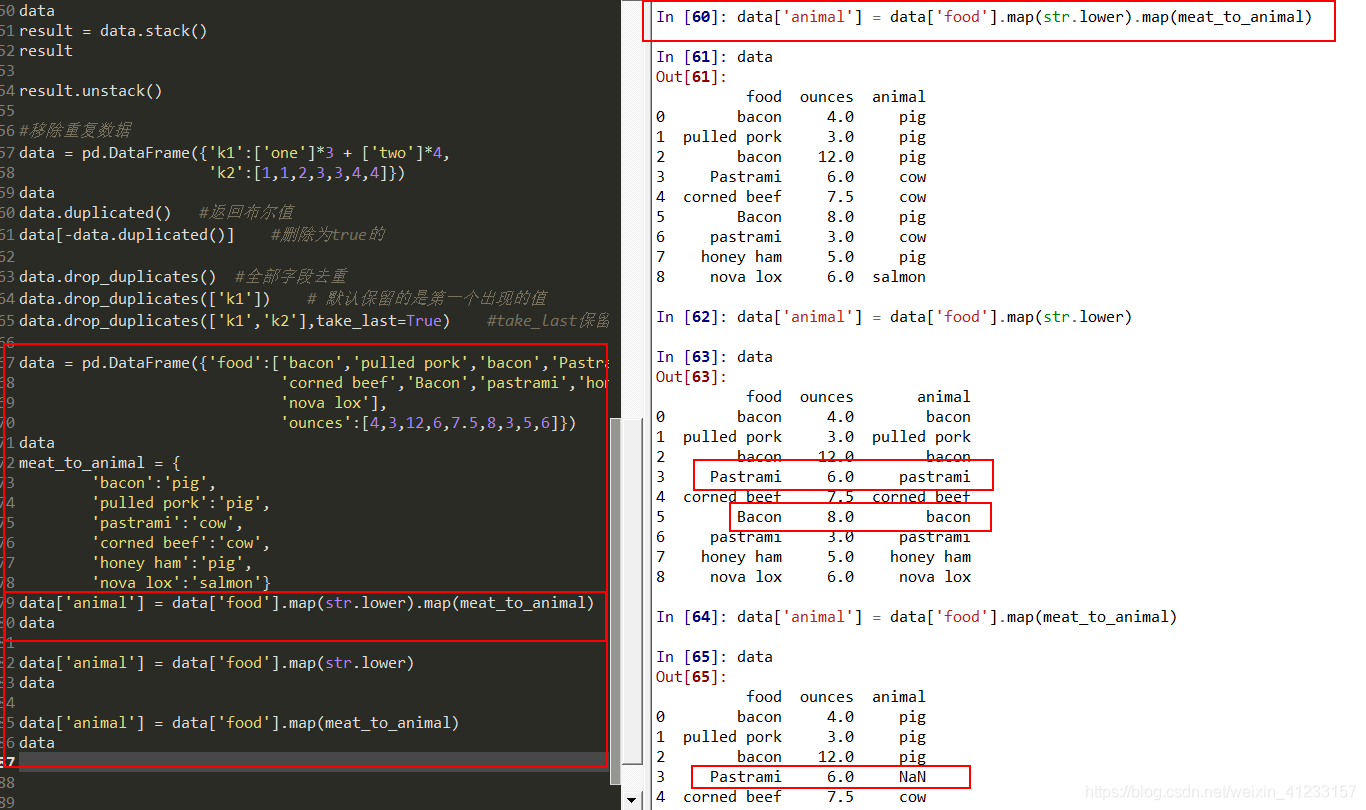The width and height of the screenshot is (1366, 810).
Task: Click console line 'In [65]: data'
Action: point(714,656)
